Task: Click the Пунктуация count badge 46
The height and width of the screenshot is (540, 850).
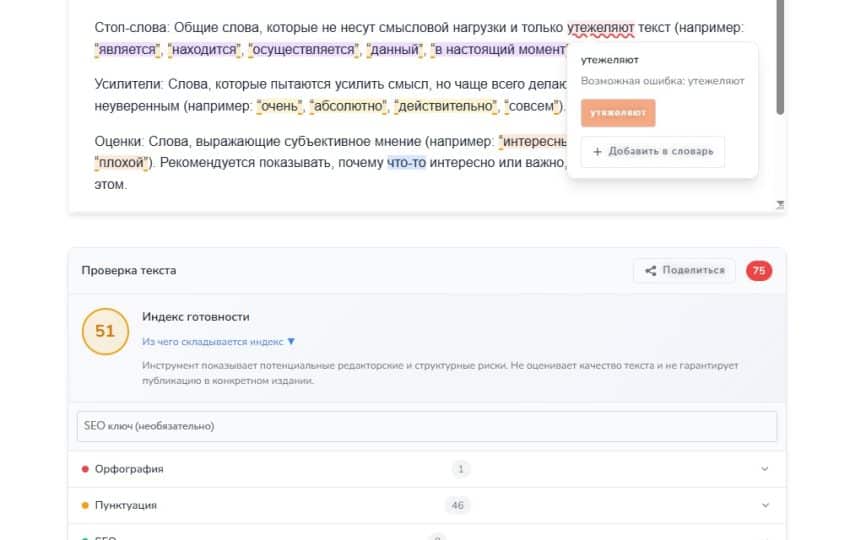Action: pyautogui.click(x=458, y=505)
